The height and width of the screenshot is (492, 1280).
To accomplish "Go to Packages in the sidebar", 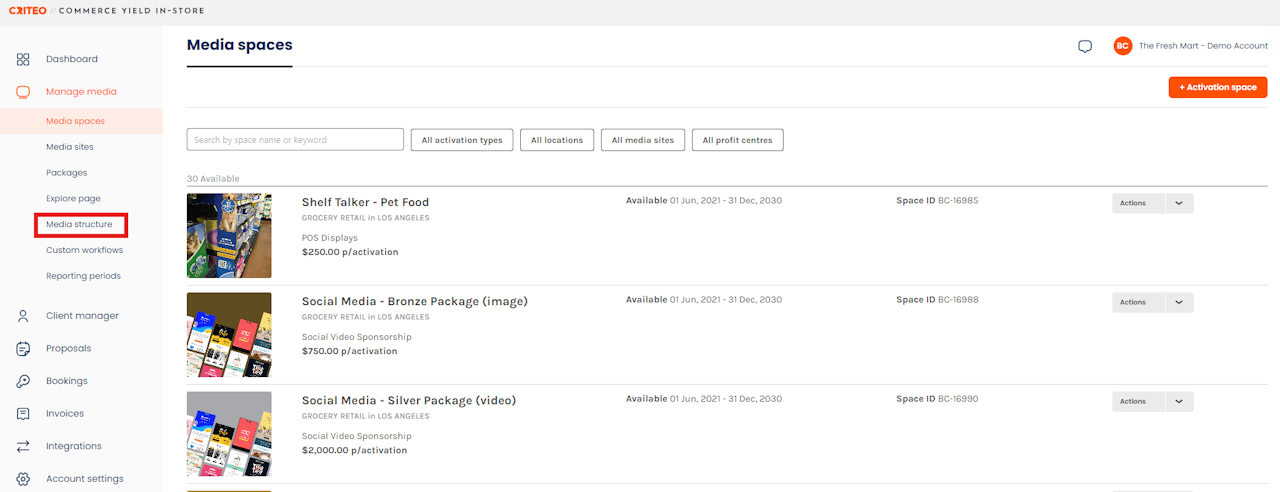I will pos(67,173).
